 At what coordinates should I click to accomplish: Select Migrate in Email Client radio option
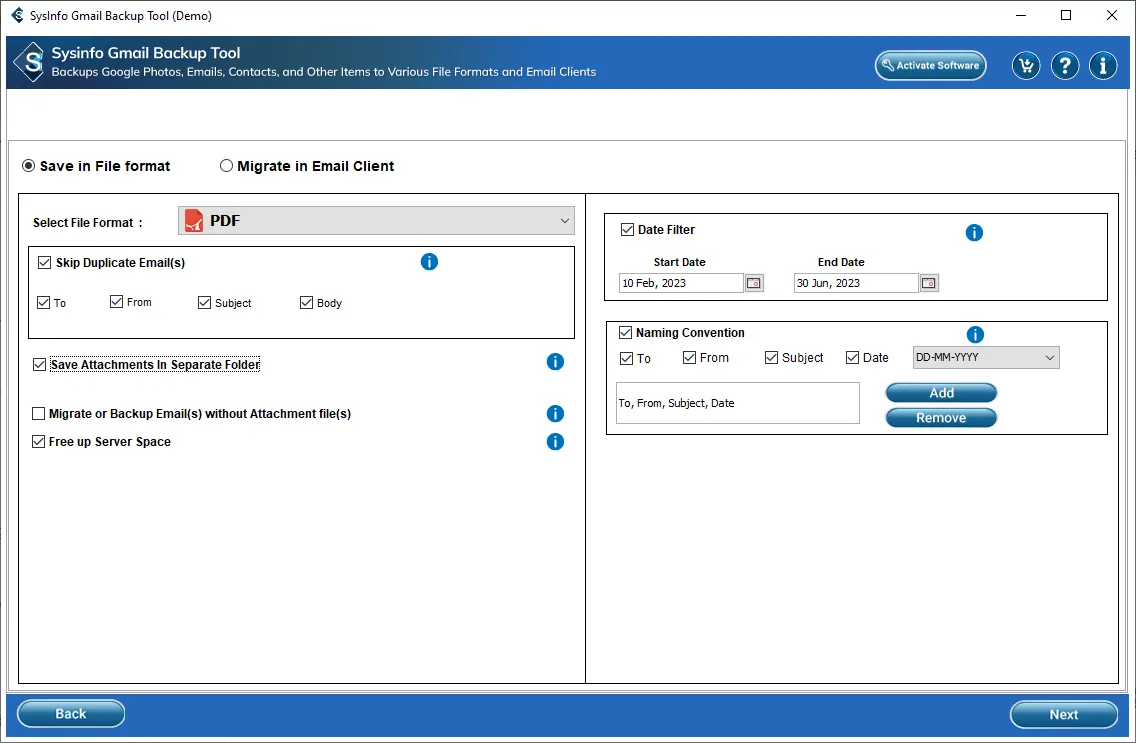[x=227, y=166]
